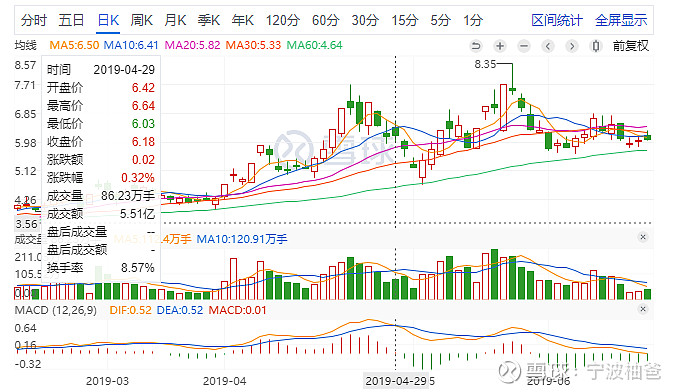Viewport: 681px width, 392px height.
Task: Click the 2019-04-29 crosshair date label
Action: click(x=397, y=381)
